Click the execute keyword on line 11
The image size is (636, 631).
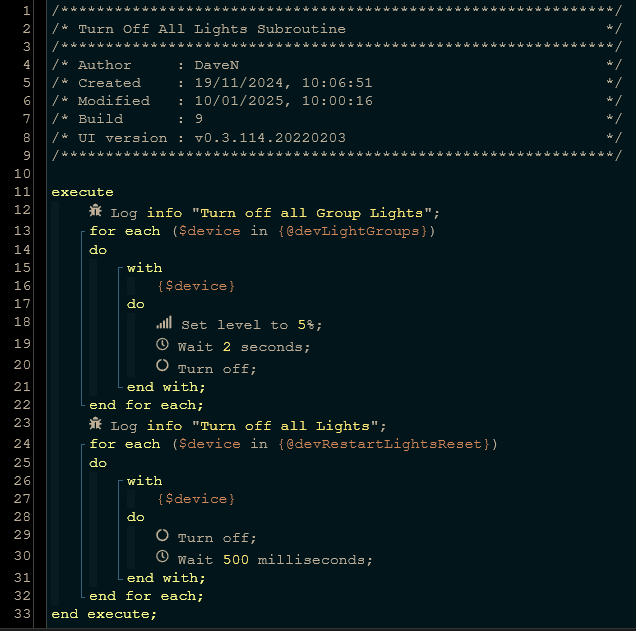[82, 192]
